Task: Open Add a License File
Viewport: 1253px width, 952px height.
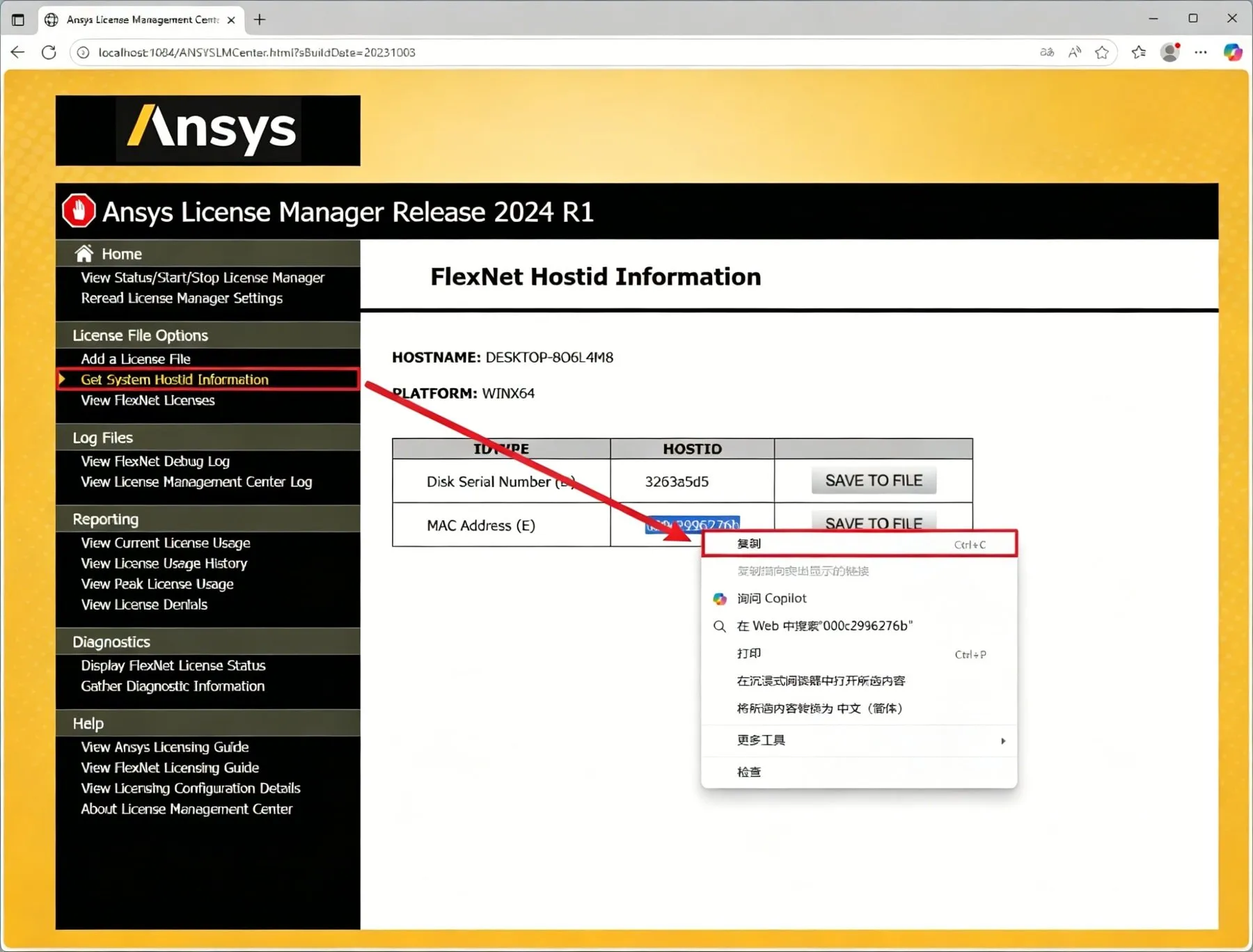Action: [x=136, y=359]
